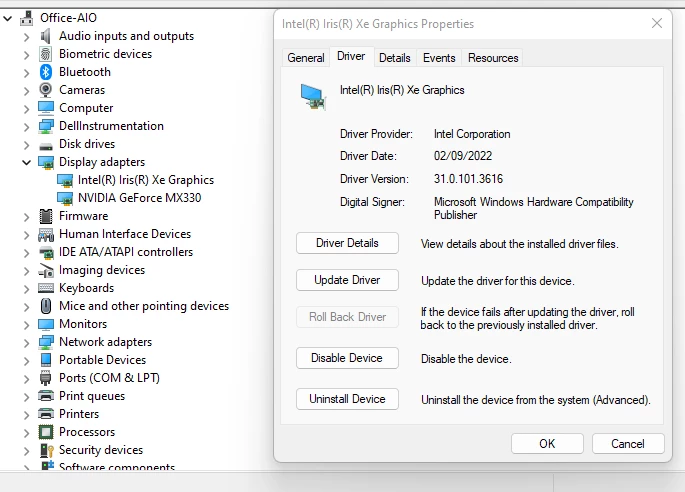Image resolution: width=685 pixels, height=492 pixels.
Task: Click the Disk drives icon
Action: coord(45,145)
